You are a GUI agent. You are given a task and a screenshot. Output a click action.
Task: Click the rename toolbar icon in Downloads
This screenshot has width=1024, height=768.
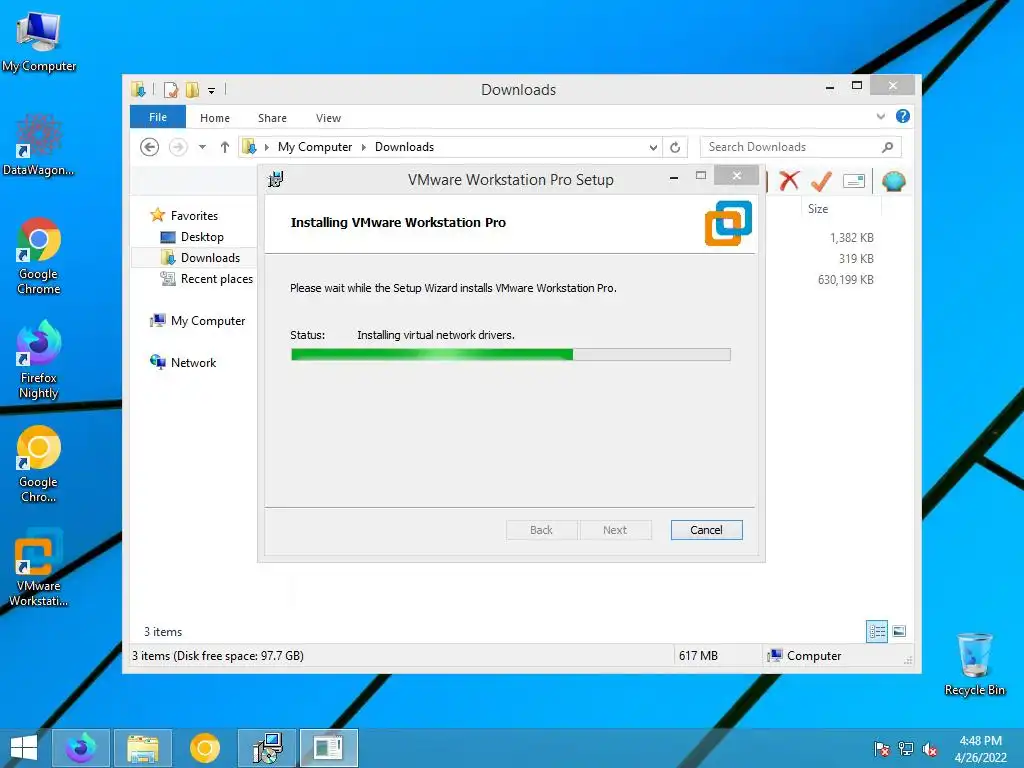coord(854,181)
